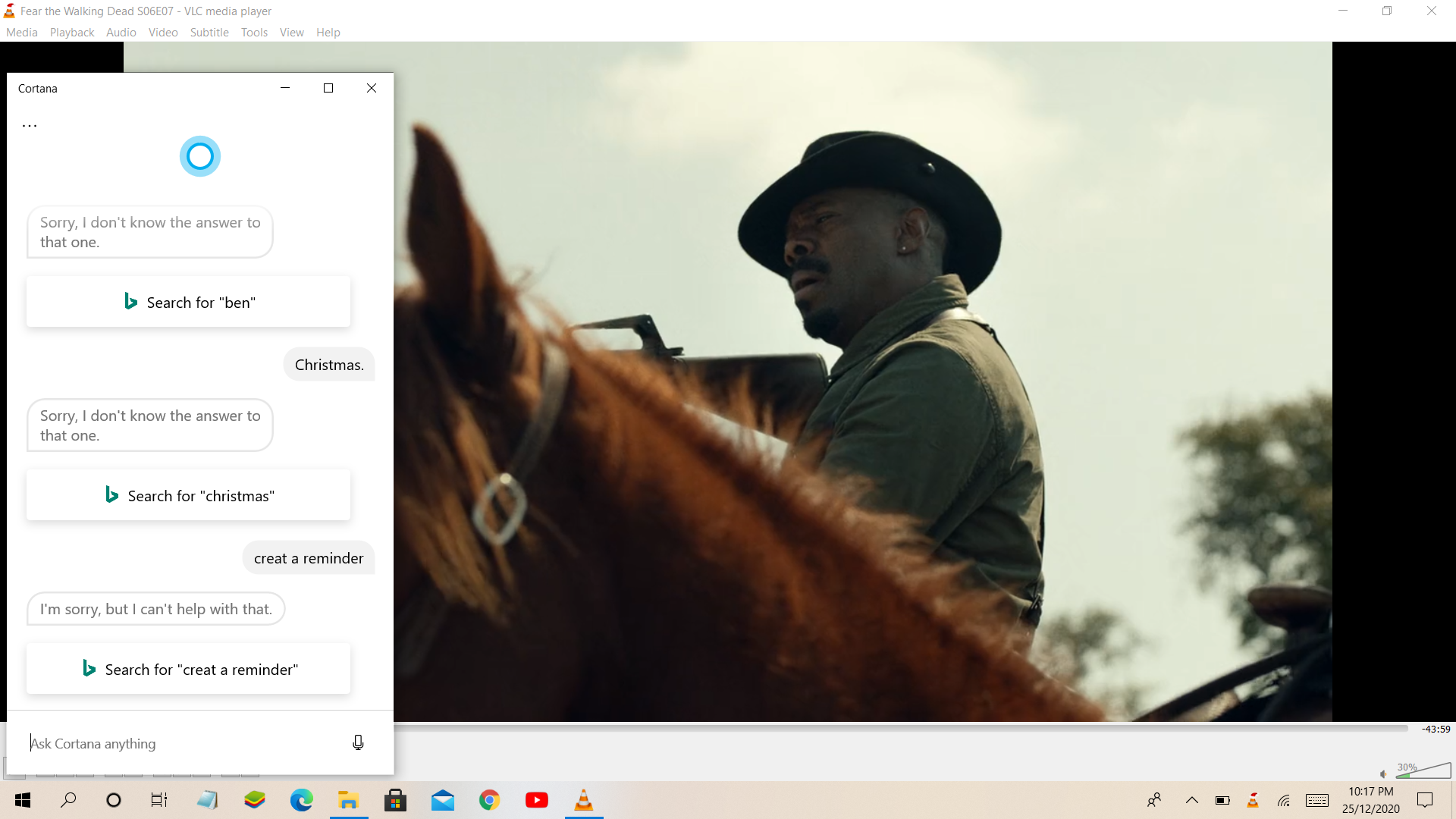The width and height of the screenshot is (1456, 819).
Task: Open the touch keyboard from tray
Action: point(1317,800)
